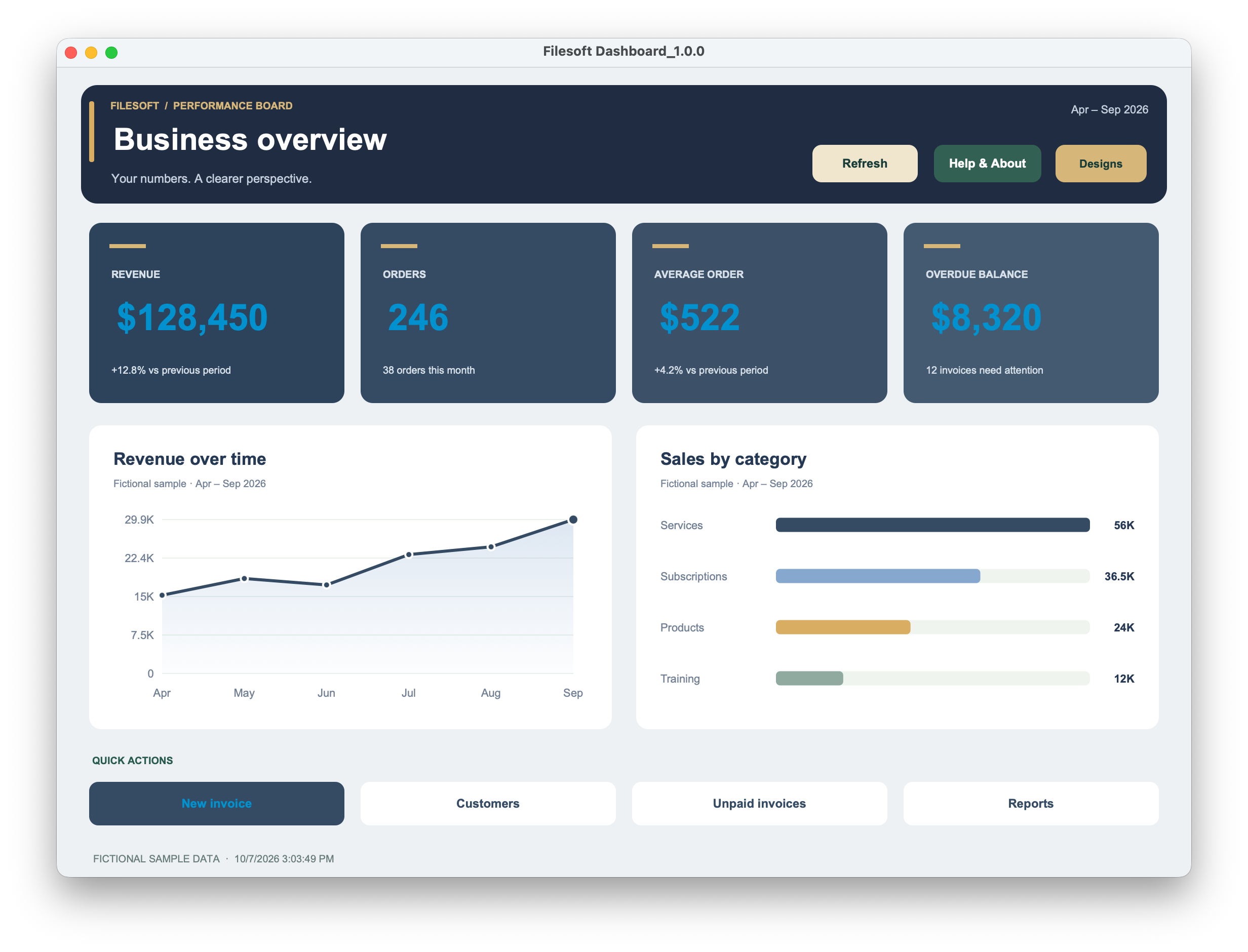Screen dimensions: 1248x952
Task: Click the Revenue over time title
Action: [x=189, y=458]
